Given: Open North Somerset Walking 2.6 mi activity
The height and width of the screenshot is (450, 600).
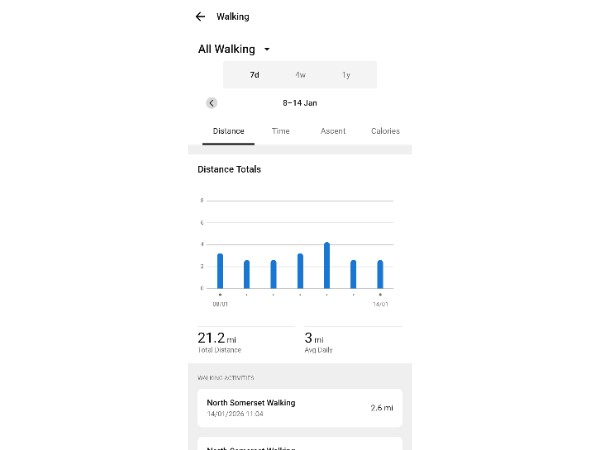Looking at the screenshot, I should pyautogui.click(x=300, y=408).
